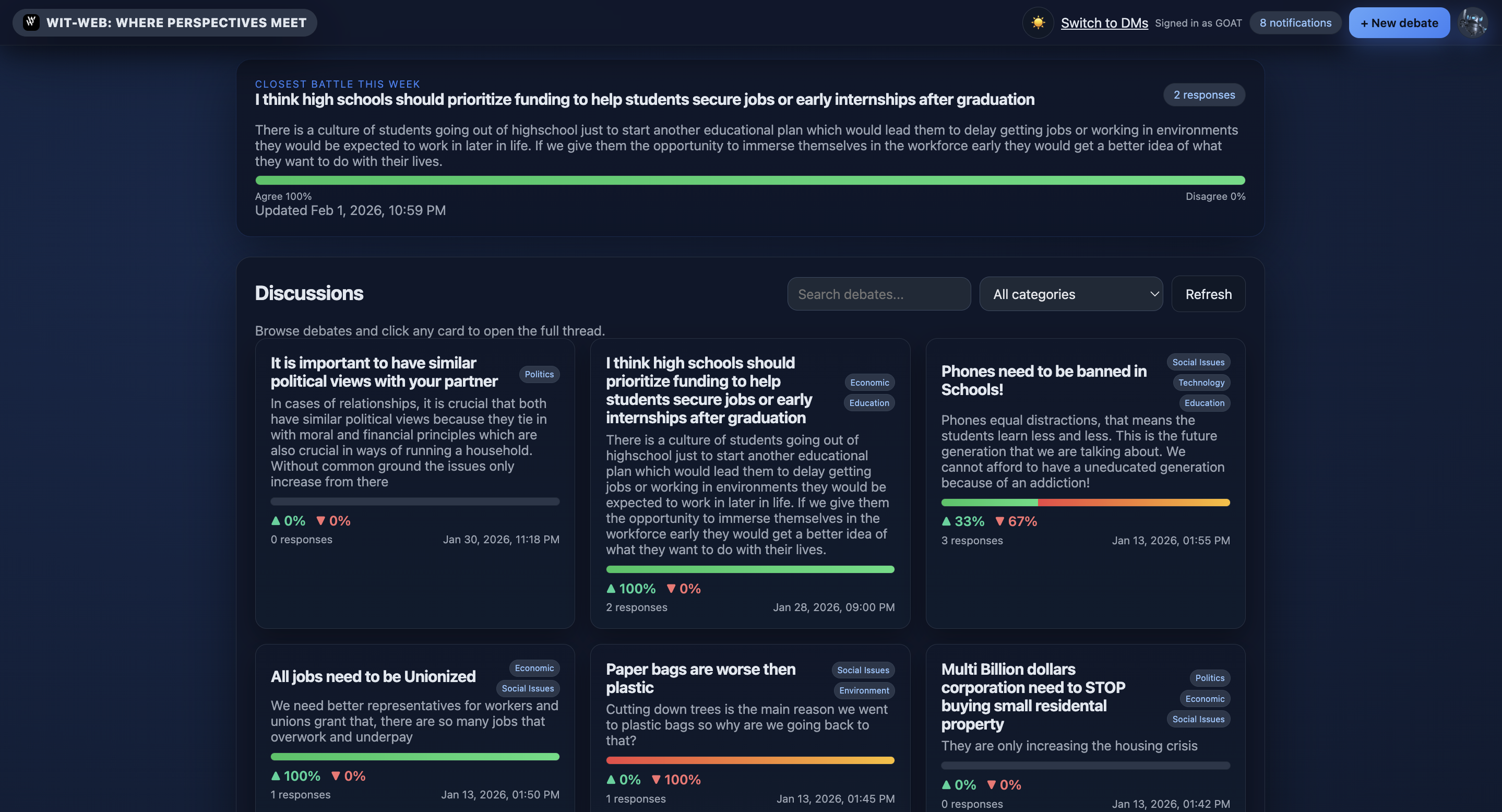Image resolution: width=1502 pixels, height=812 pixels.
Task: Click the agree/disagree progress bar on closest battle
Action: click(750, 180)
